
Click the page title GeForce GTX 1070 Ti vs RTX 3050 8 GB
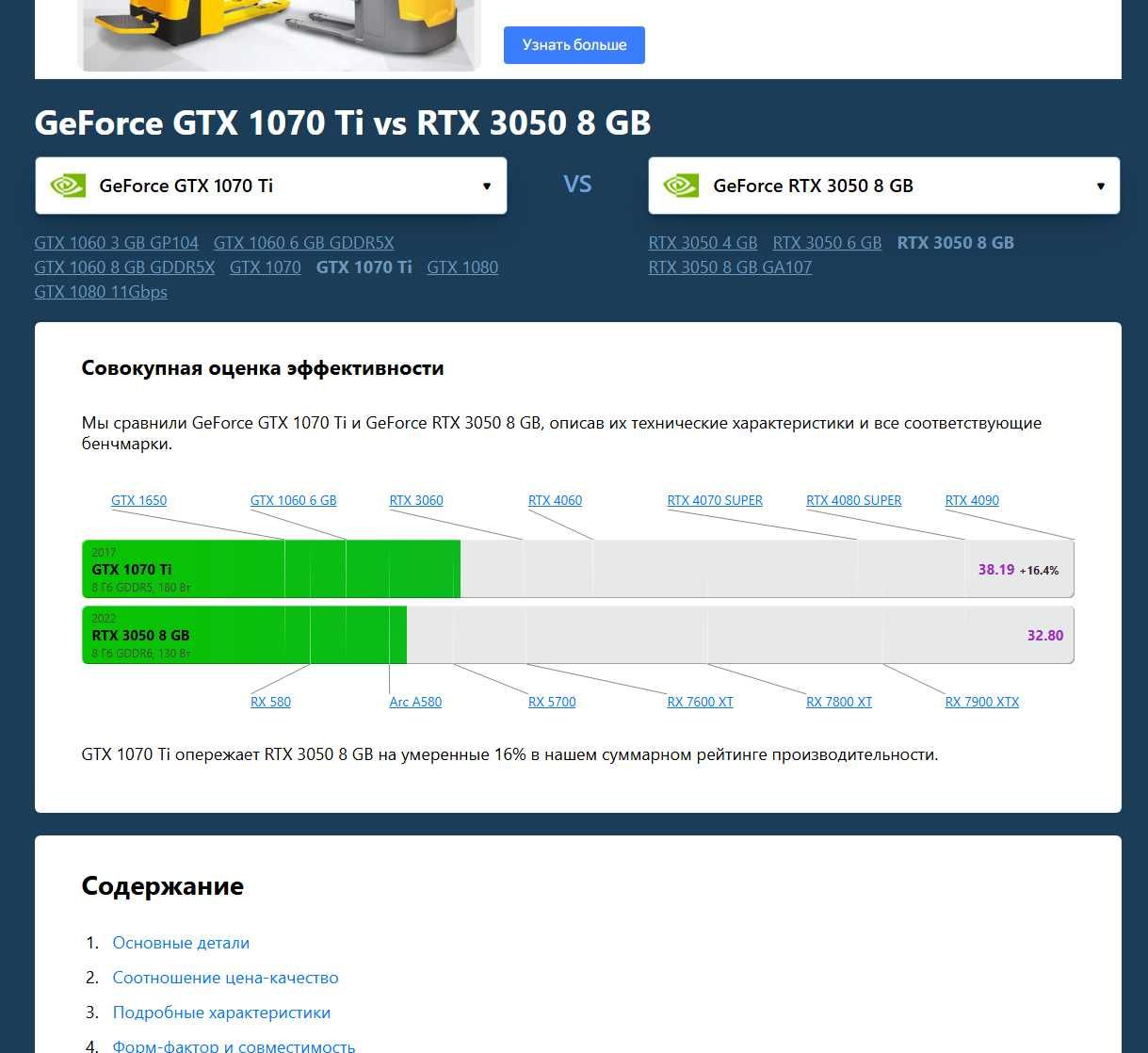343,123
